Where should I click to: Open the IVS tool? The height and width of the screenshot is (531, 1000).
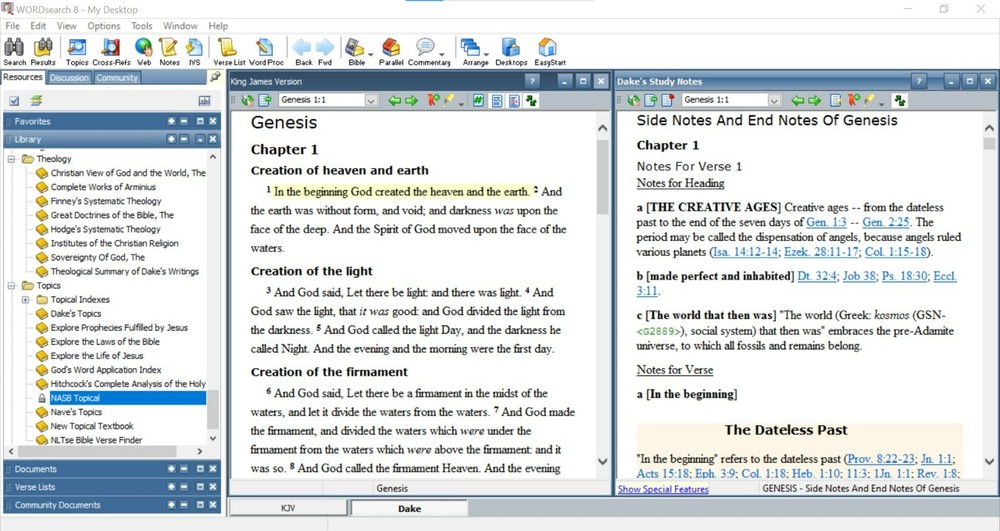pyautogui.click(x=195, y=52)
